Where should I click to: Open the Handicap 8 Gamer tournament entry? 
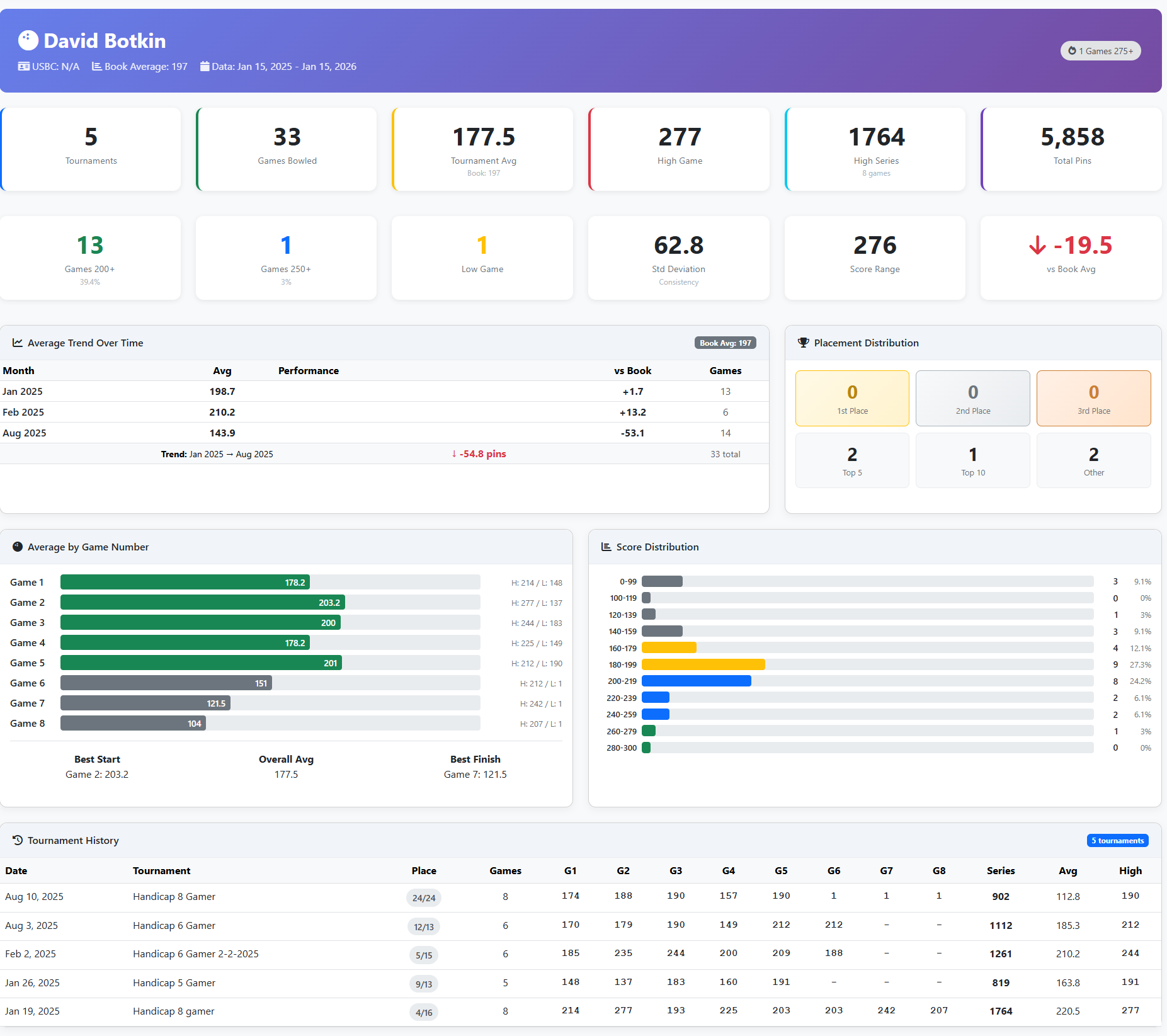(x=174, y=896)
